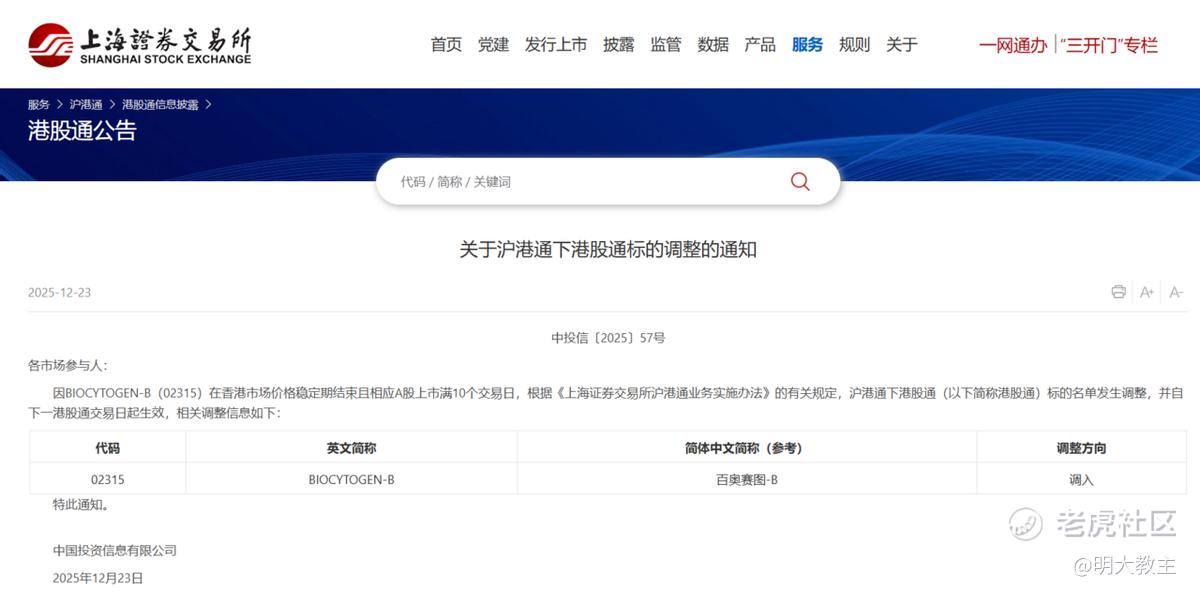1200x593 pixels.
Task: Decrease font size with A- icon
Action: [x=1176, y=292]
